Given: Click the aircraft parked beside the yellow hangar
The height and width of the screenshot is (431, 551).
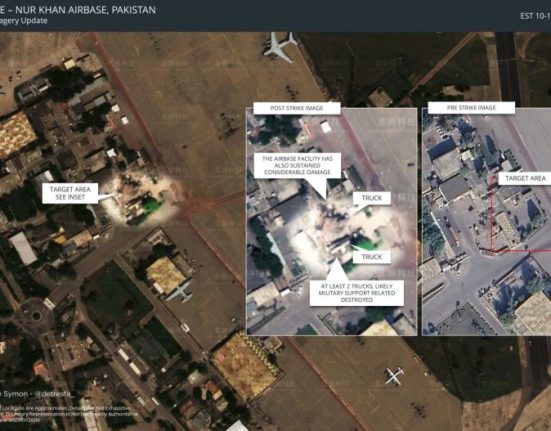Looking at the screenshot, I should 181,291.
